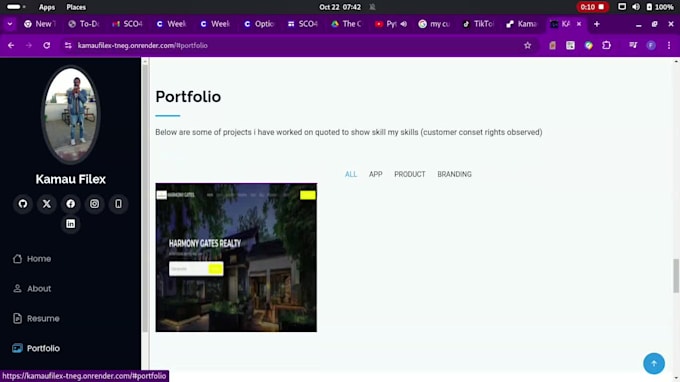
Task: Filter portfolio by ALL
Action: pos(351,174)
